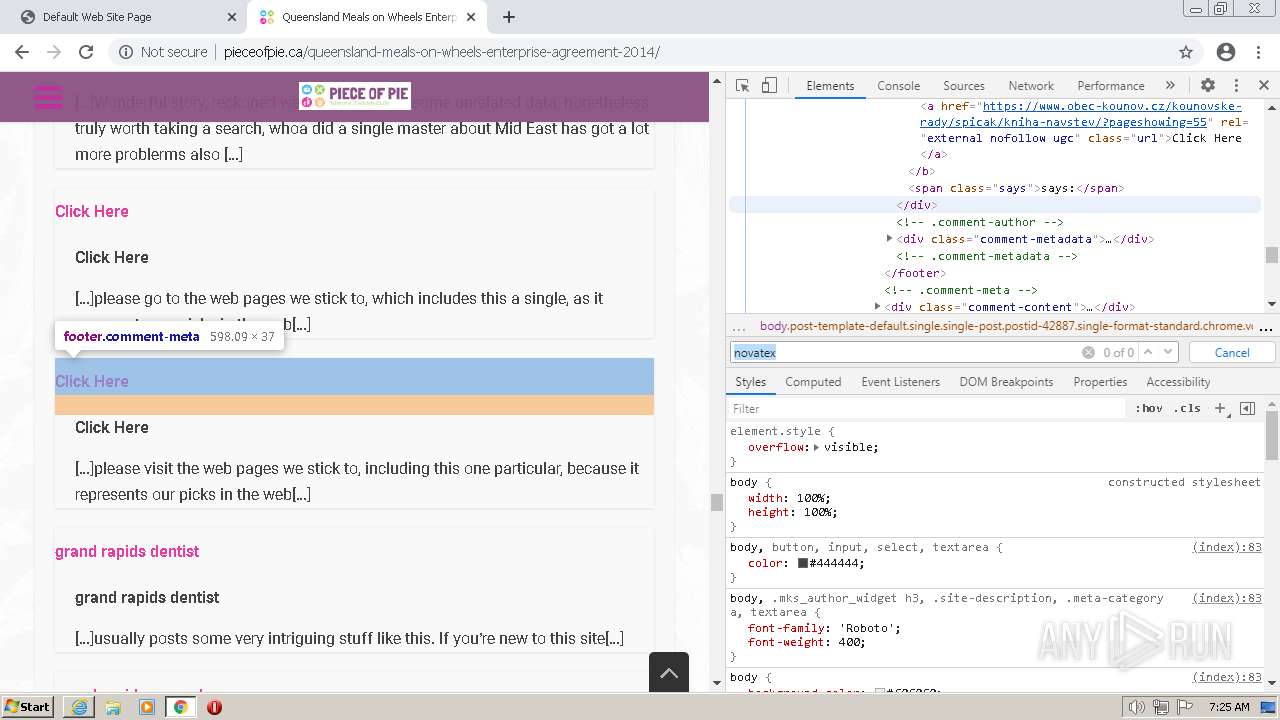Go back in the browser
The height and width of the screenshot is (720, 1280).
22,52
